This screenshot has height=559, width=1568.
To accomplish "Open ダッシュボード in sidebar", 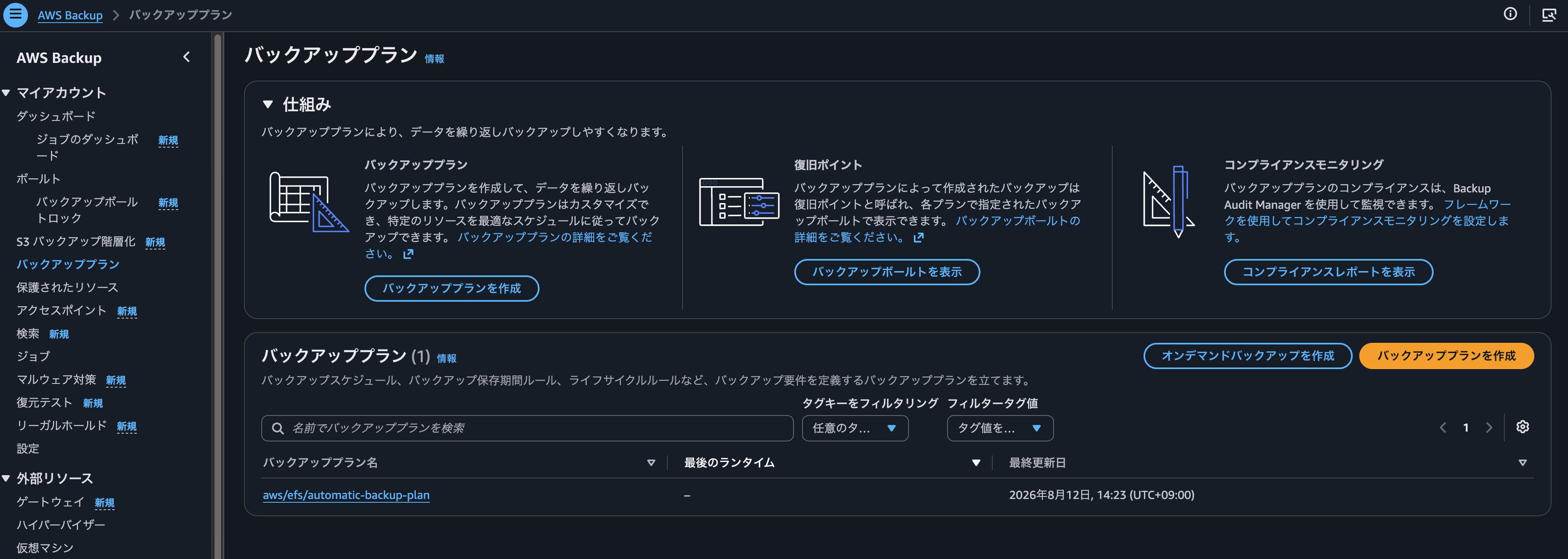I will 56,115.
